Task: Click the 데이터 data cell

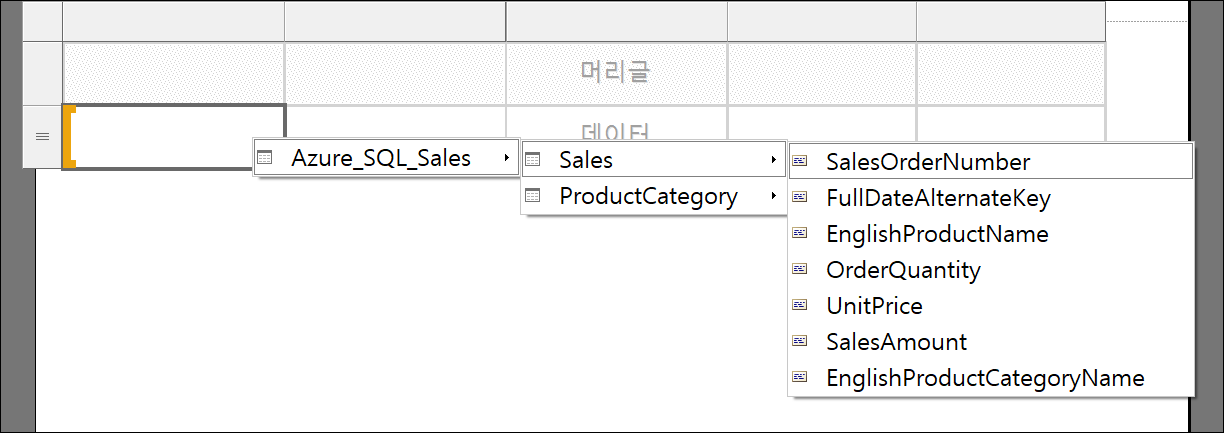Action: 616,124
